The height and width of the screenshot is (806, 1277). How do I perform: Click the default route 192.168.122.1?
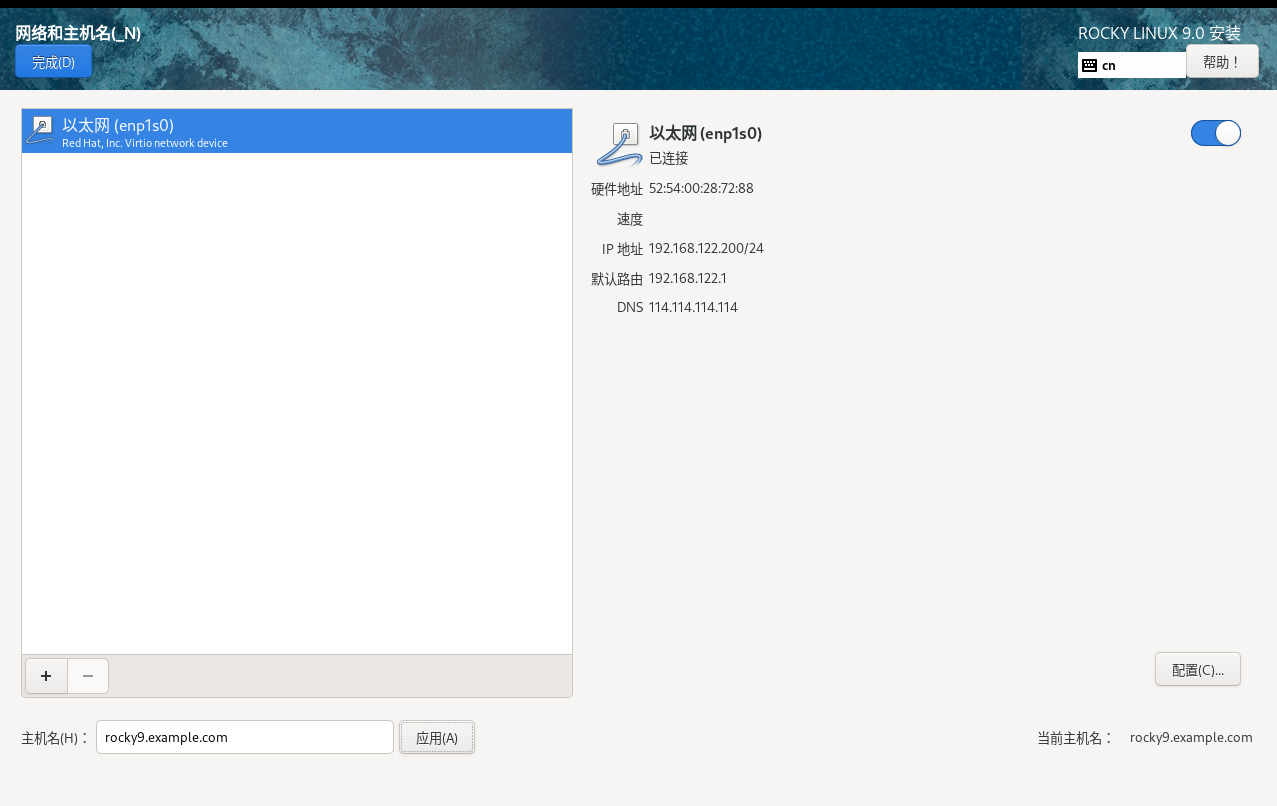[688, 278]
